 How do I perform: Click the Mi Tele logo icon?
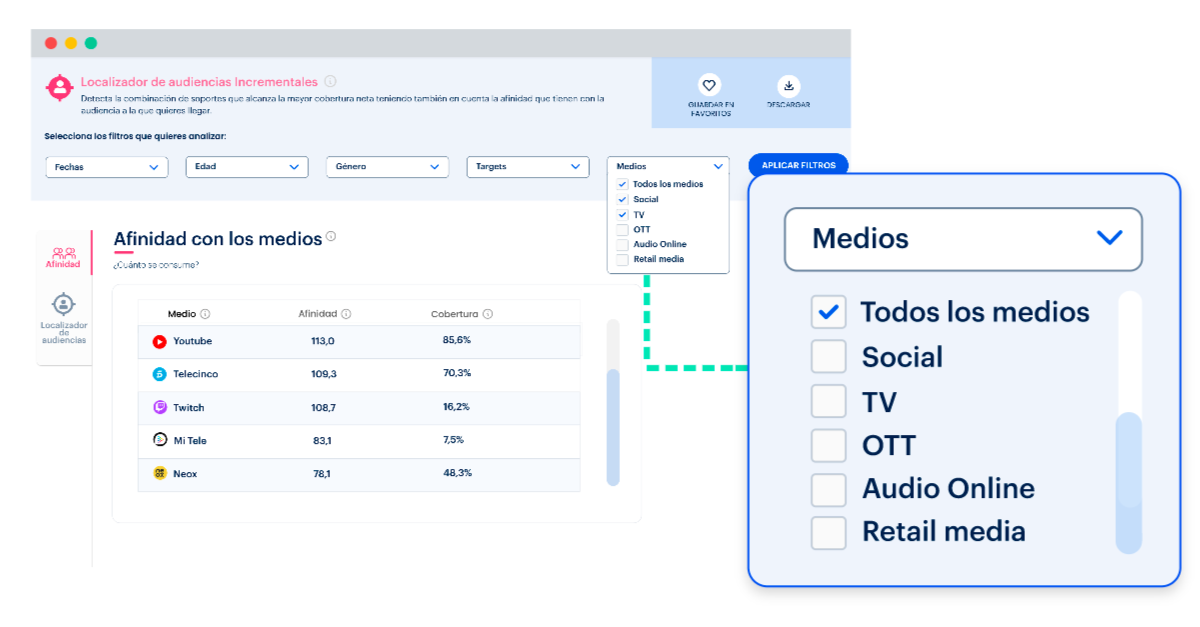(x=159, y=440)
